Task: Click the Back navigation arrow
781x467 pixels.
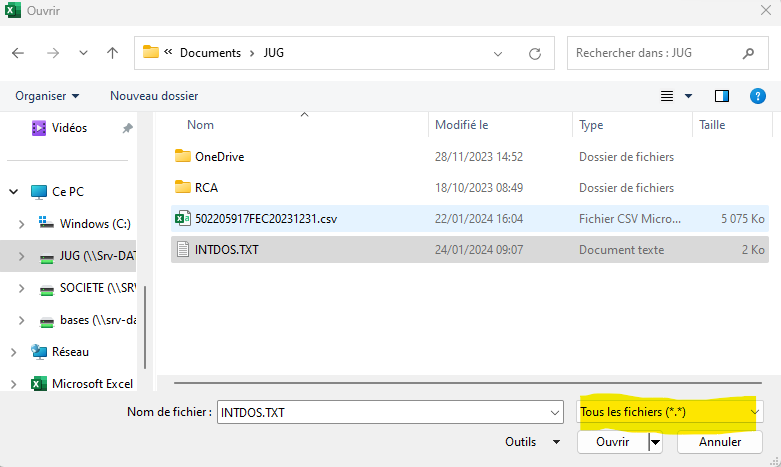Action: pyautogui.click(x=19, y=53)
